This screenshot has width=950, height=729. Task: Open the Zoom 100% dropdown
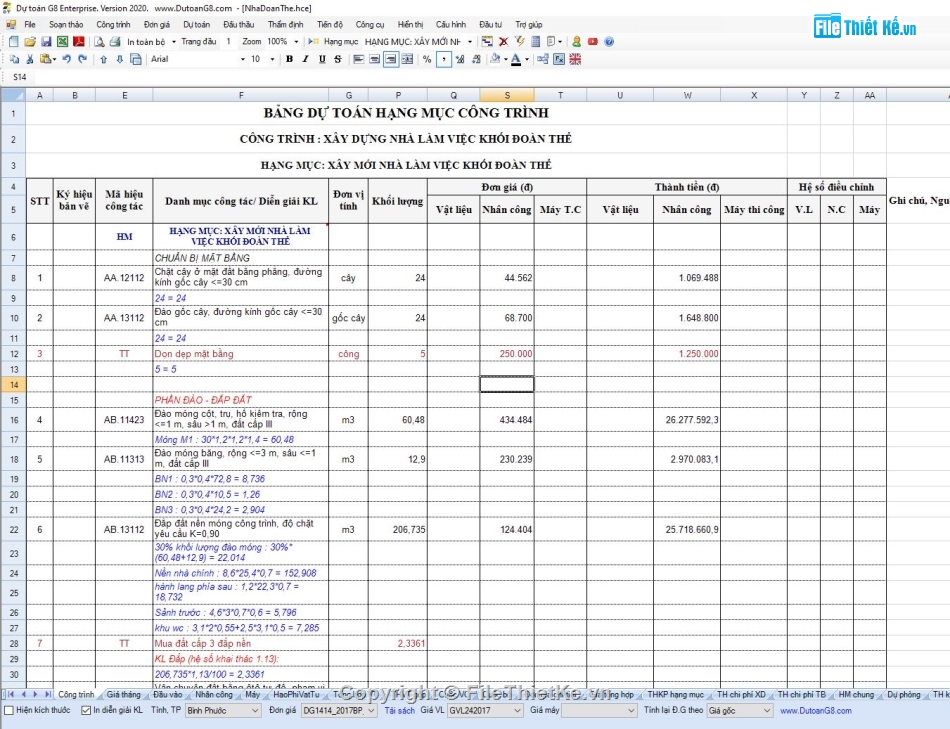point(296,42)
